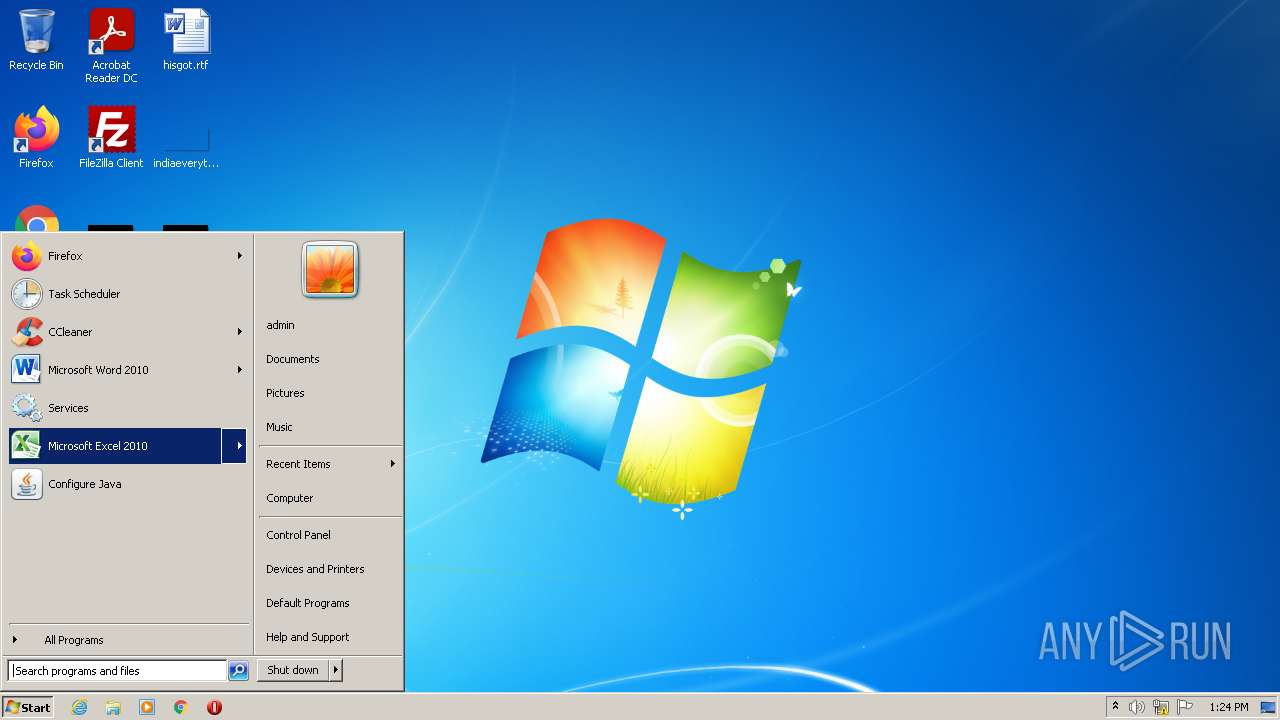Click taskbar clock showing 1:24 PM
This screenshot has width=1280, height=720.
1229,707
